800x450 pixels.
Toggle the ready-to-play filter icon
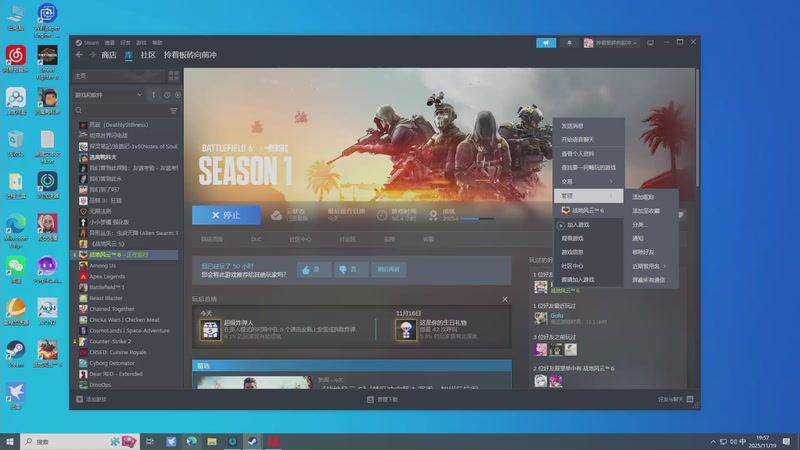pos(178,95)
